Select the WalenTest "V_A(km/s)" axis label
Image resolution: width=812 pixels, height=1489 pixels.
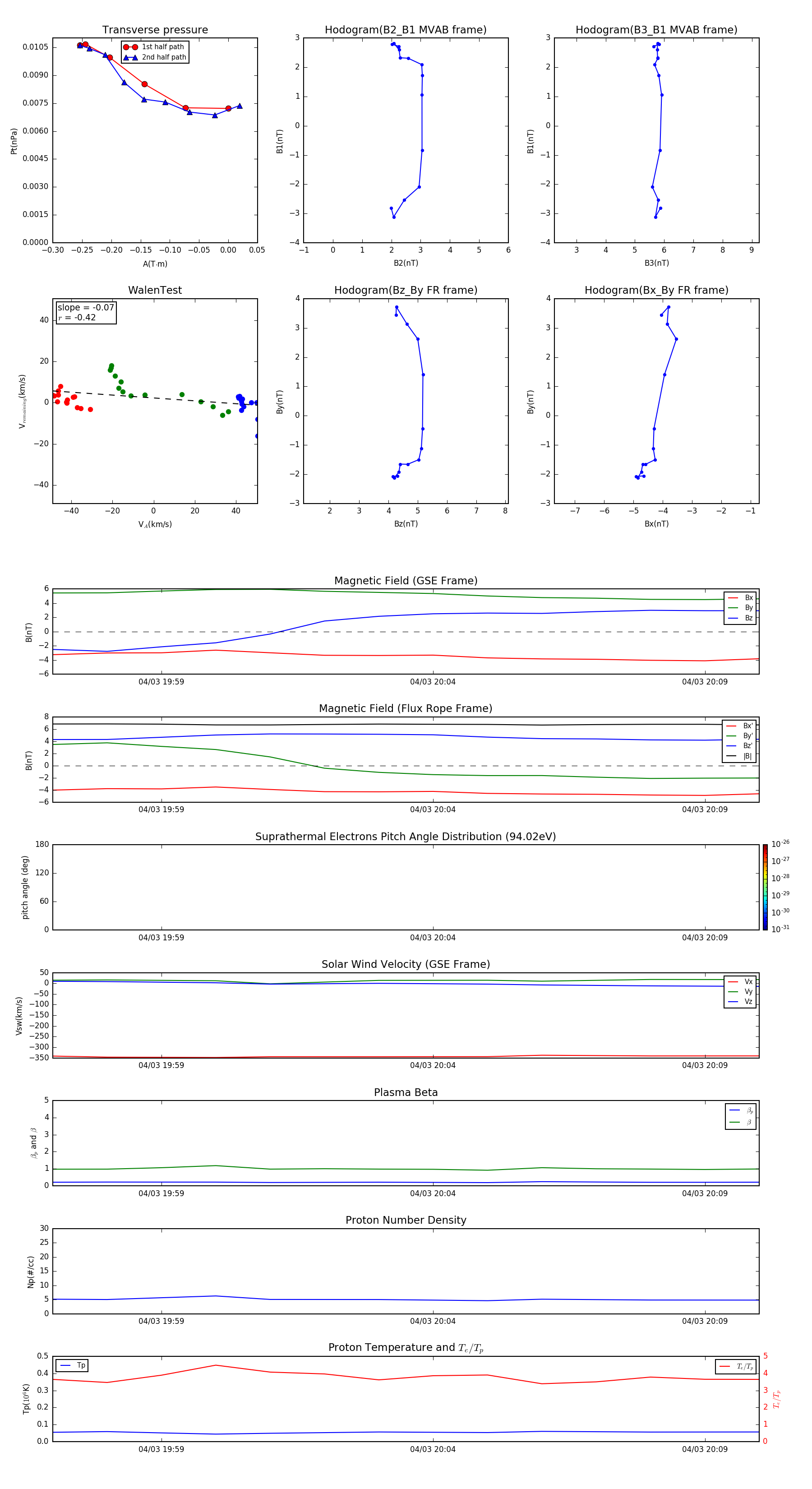click(x=155, y=524)
